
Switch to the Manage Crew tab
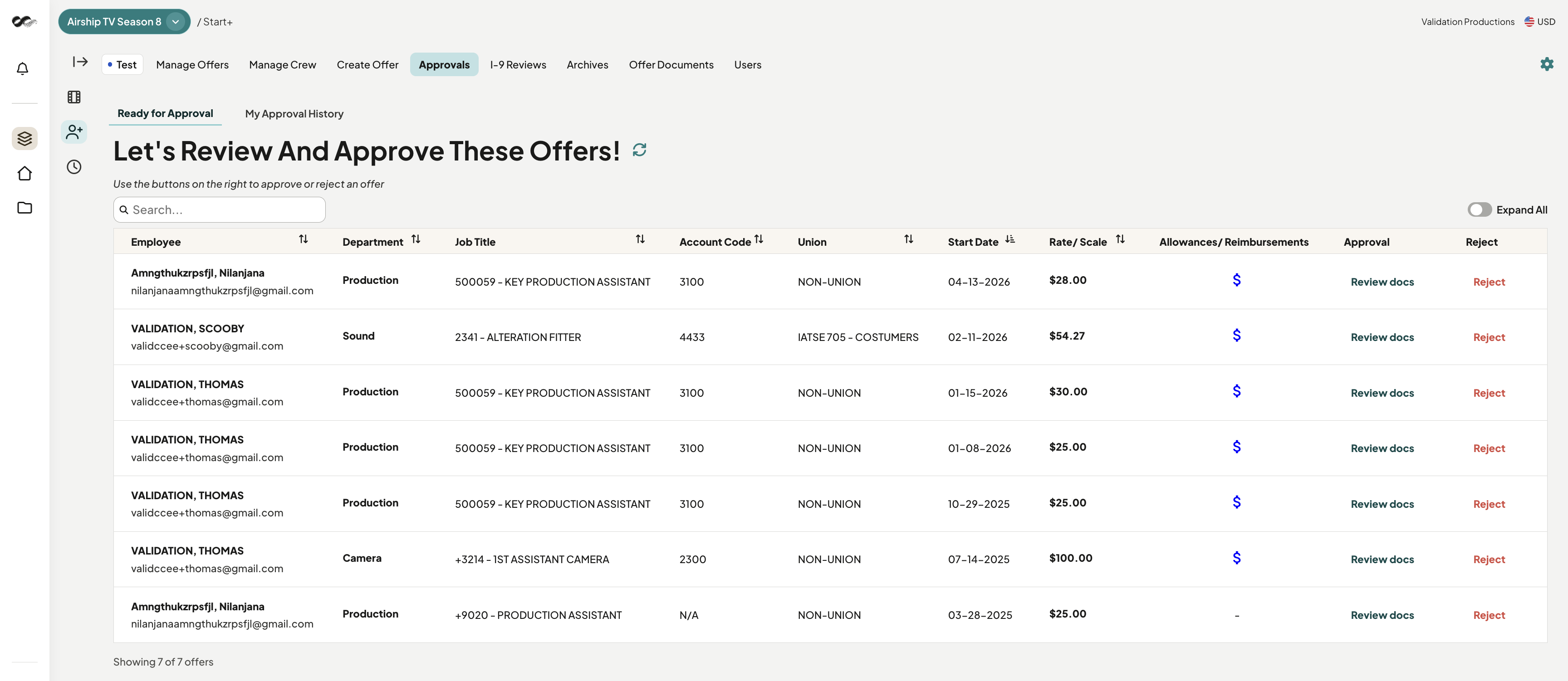[x=283, y=64]
